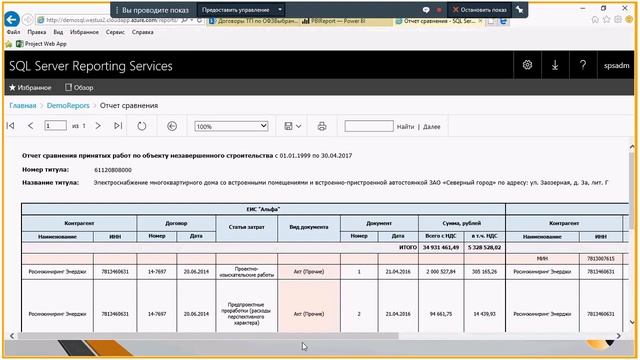Select НДС total 5 328 528,02 cell

484,247
